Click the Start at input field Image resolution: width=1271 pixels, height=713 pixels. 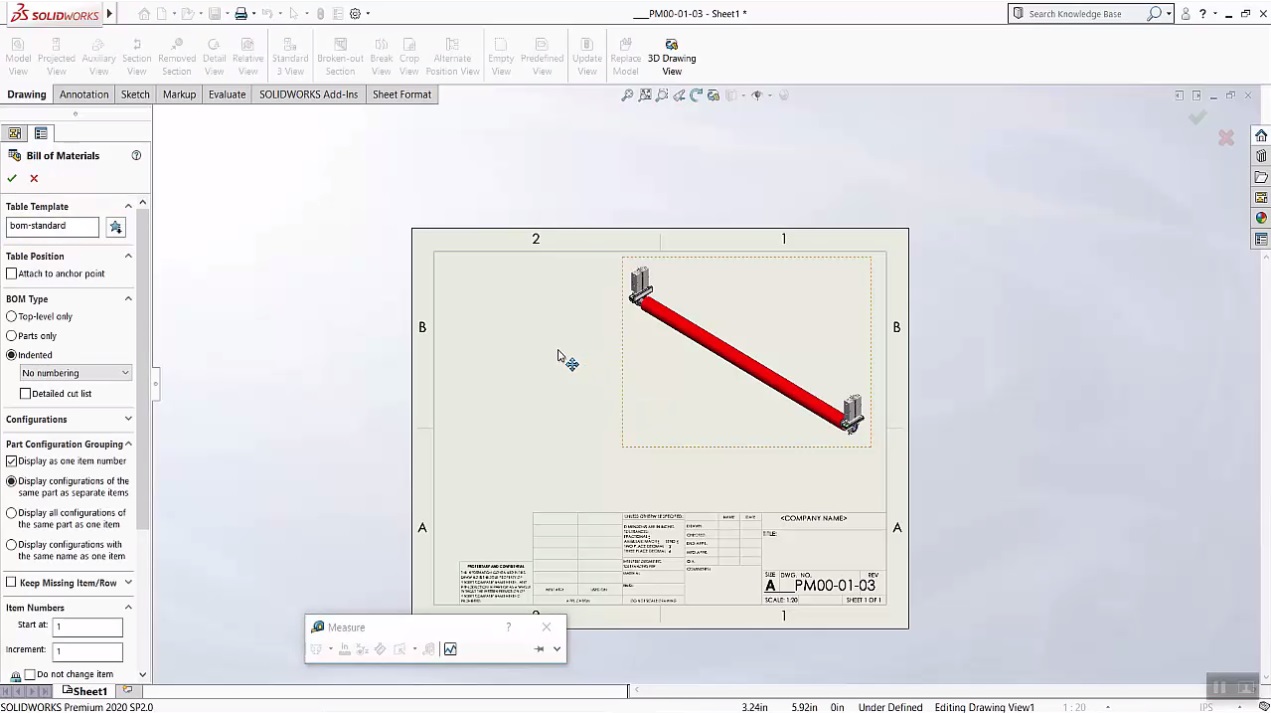88,627
